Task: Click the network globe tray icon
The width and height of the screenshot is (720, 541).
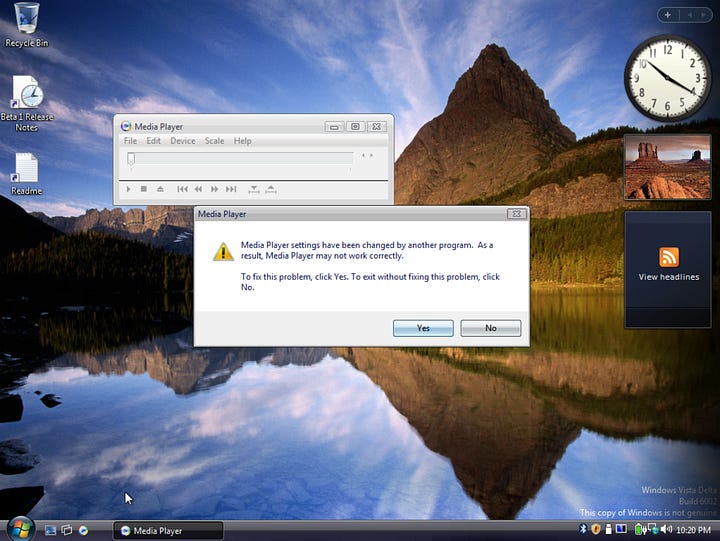Action: (652, 530)
